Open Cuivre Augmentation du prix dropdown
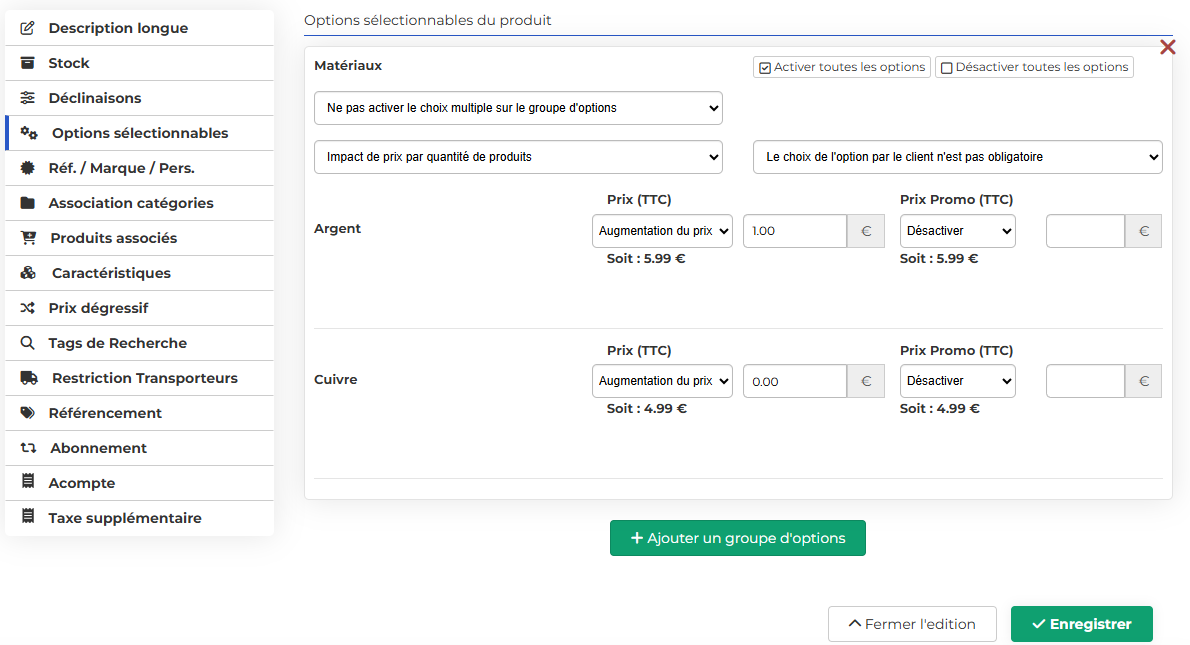1190x645 pixels. tap(663, 381)
